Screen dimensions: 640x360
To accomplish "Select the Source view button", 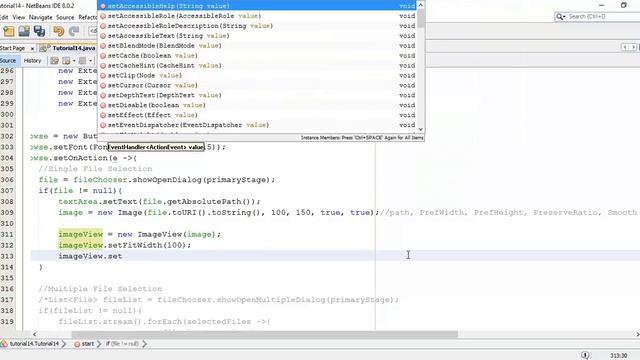I will [8, 60].
